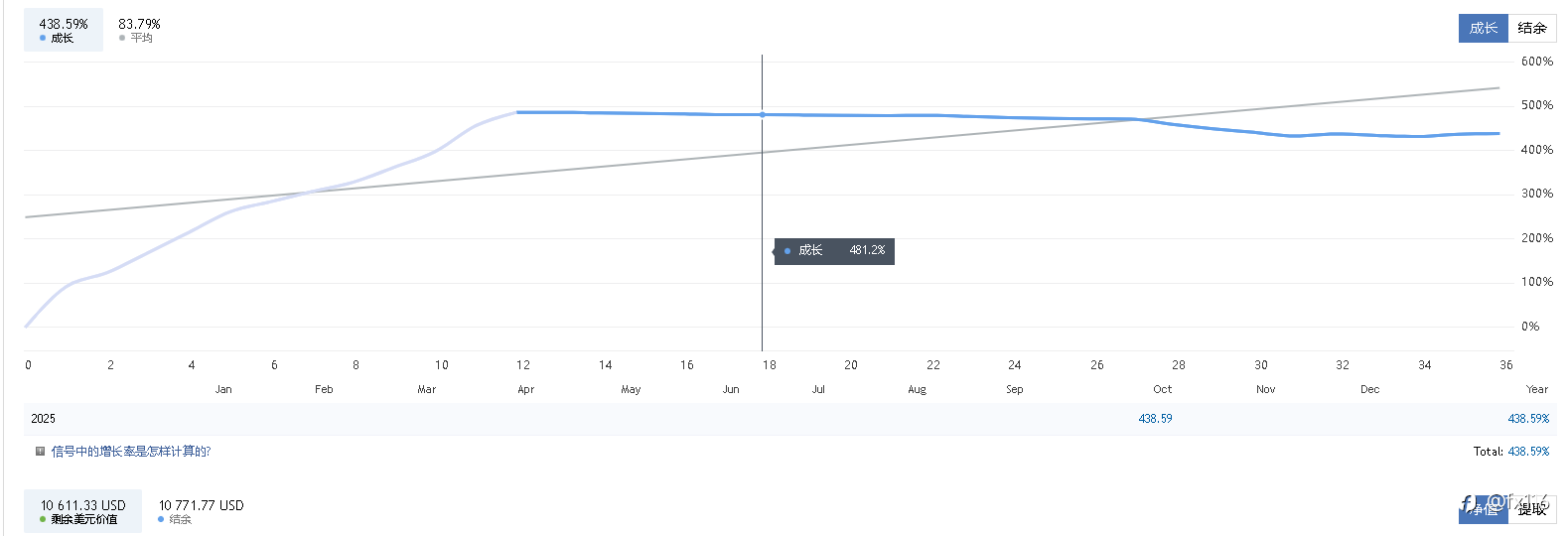Toggle the 成长 438.59% series legend

click(64, 30)
